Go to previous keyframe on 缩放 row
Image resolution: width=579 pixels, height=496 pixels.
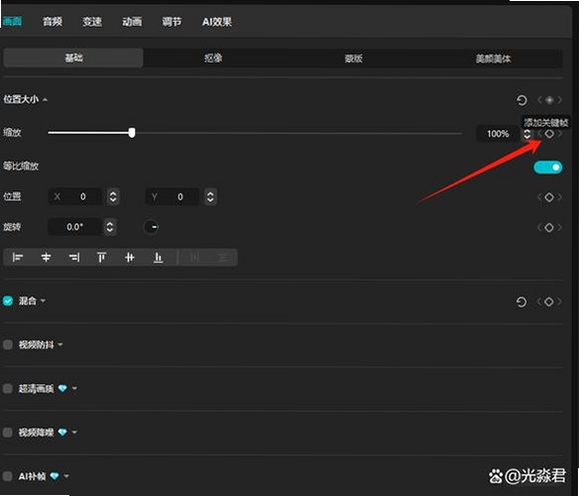coord(540,134)
